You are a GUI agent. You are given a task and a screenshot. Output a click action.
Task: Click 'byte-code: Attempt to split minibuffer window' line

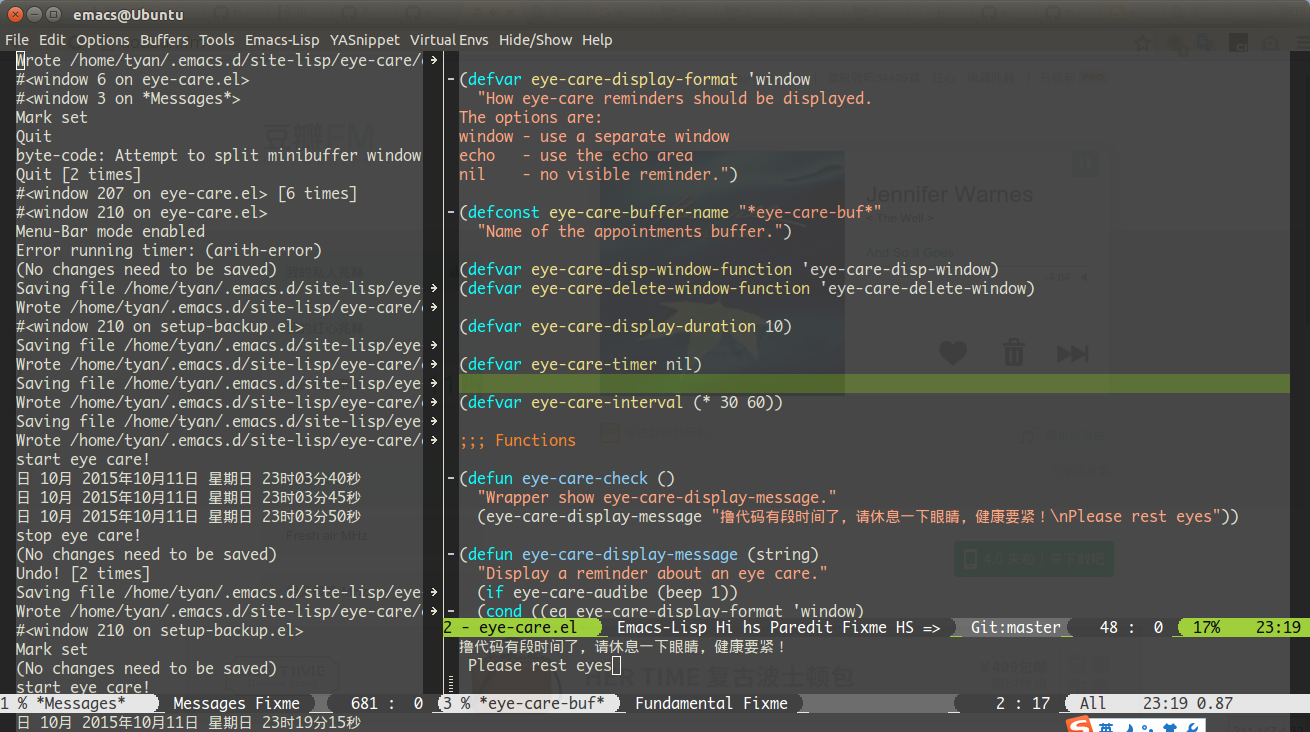(x=219, y=155)
